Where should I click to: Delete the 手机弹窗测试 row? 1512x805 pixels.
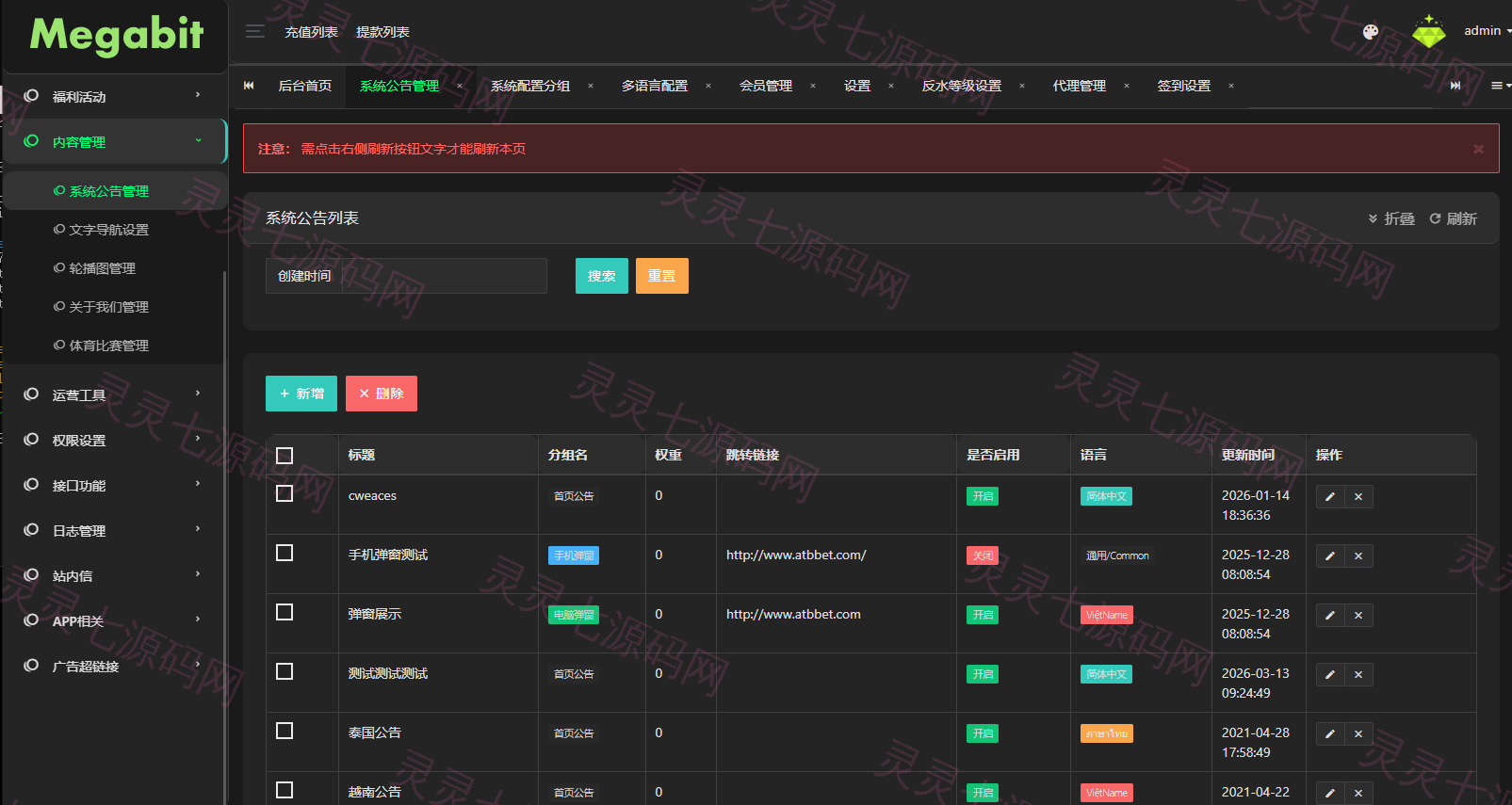1358,555
